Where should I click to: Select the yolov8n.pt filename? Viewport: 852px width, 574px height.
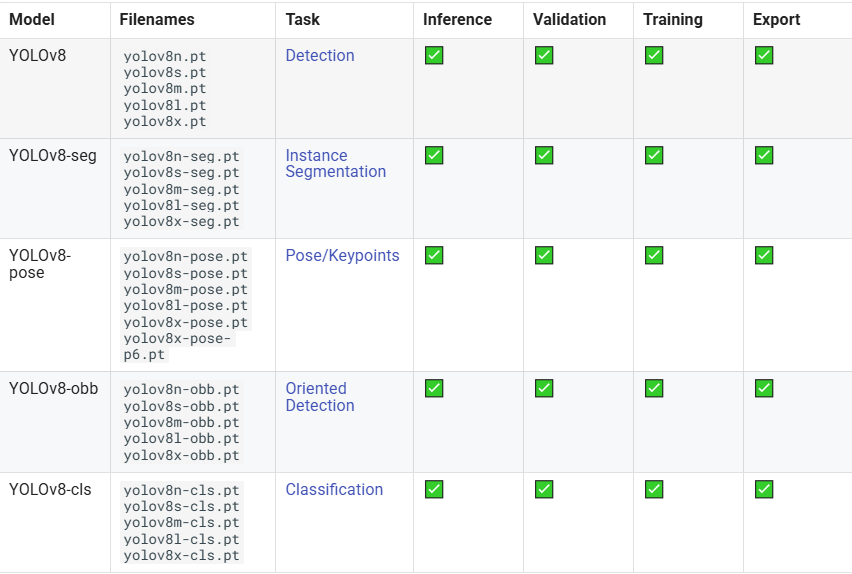click(x=165, y=57)
